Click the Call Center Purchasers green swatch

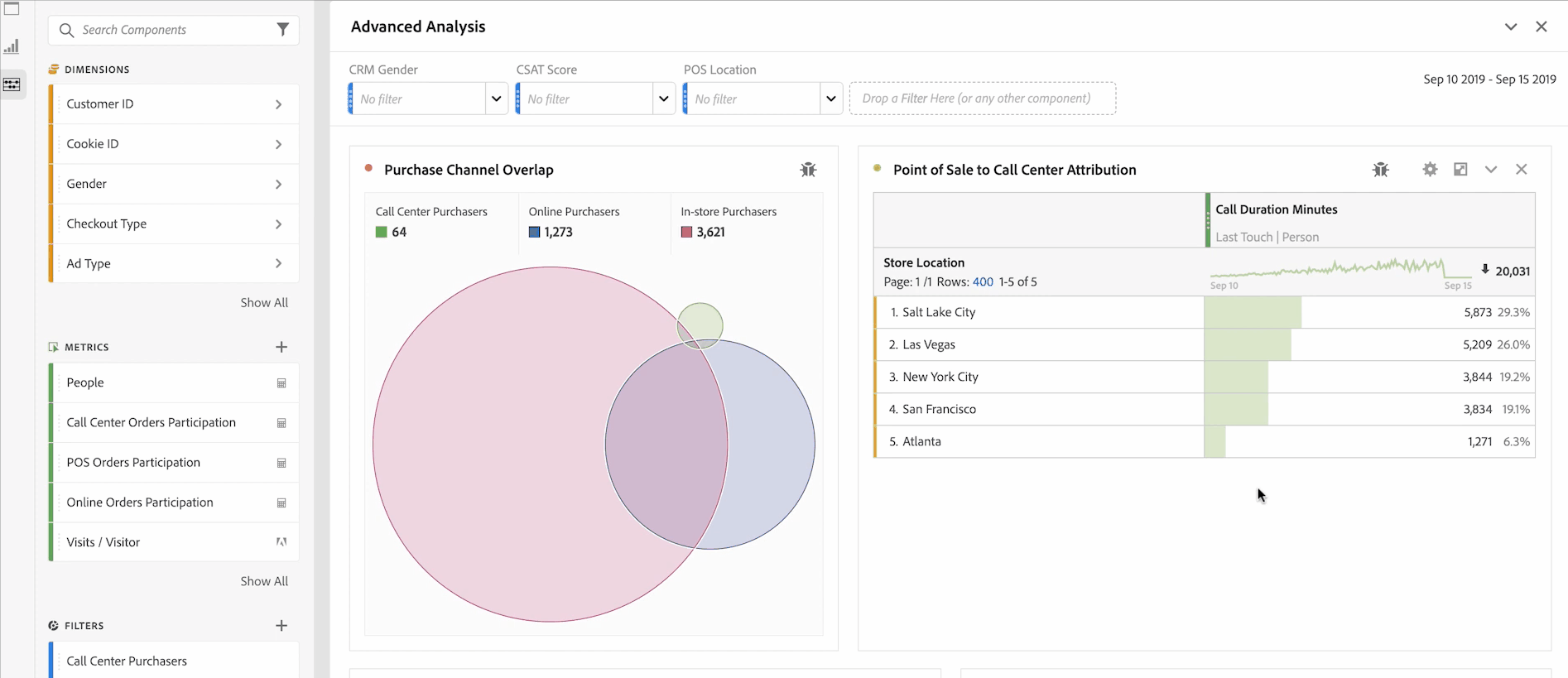(382, 233)
